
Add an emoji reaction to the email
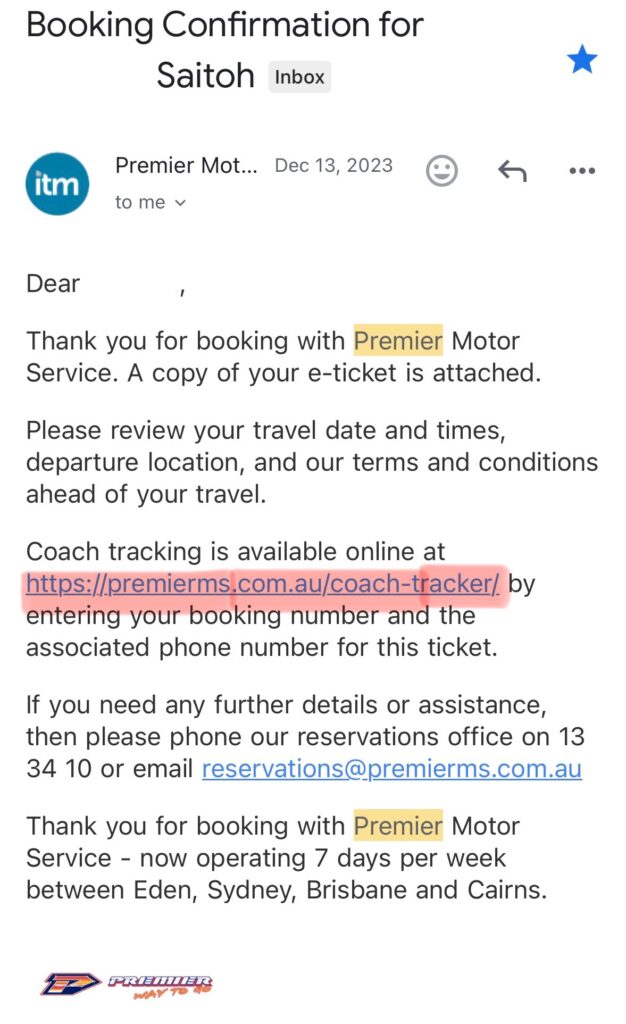[442, 171]
